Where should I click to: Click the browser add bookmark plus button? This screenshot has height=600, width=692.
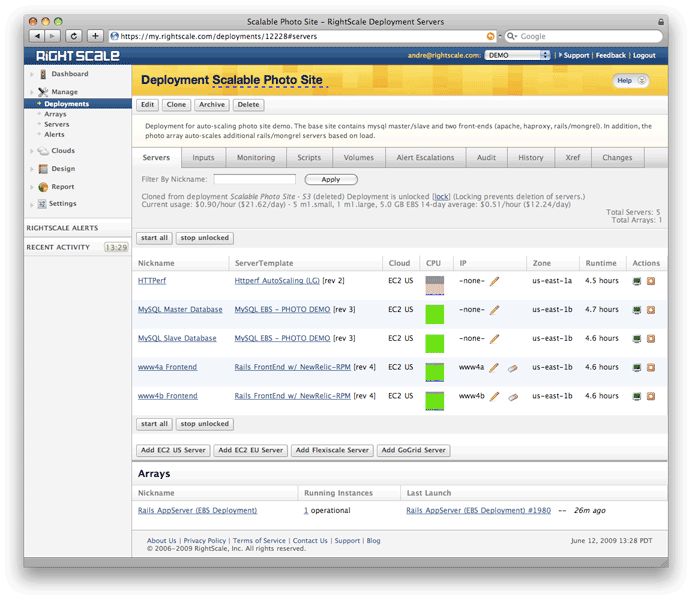click(95, 36)
